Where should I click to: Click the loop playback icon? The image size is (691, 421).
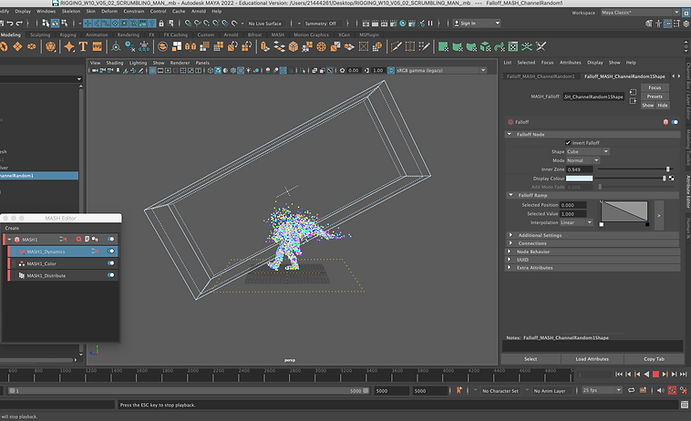631,390
